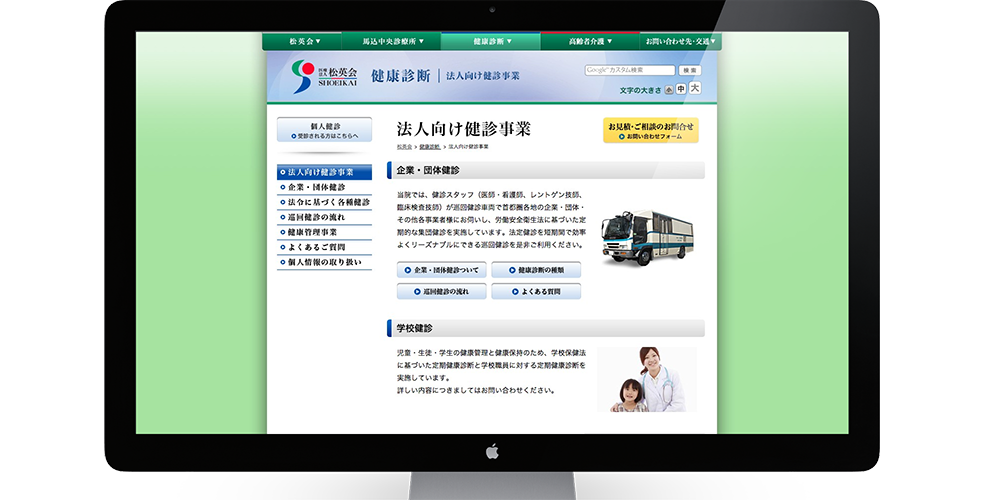Click the 健康診断 header title text
The height and width of the screenshot is (500, 1000).
pyautogui.click(x=401, y=76)
